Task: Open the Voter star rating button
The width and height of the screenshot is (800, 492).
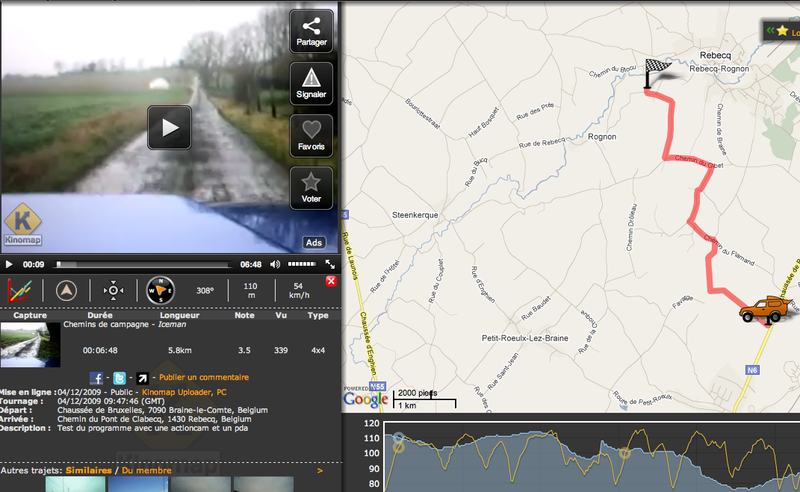Action: [311, 187]
